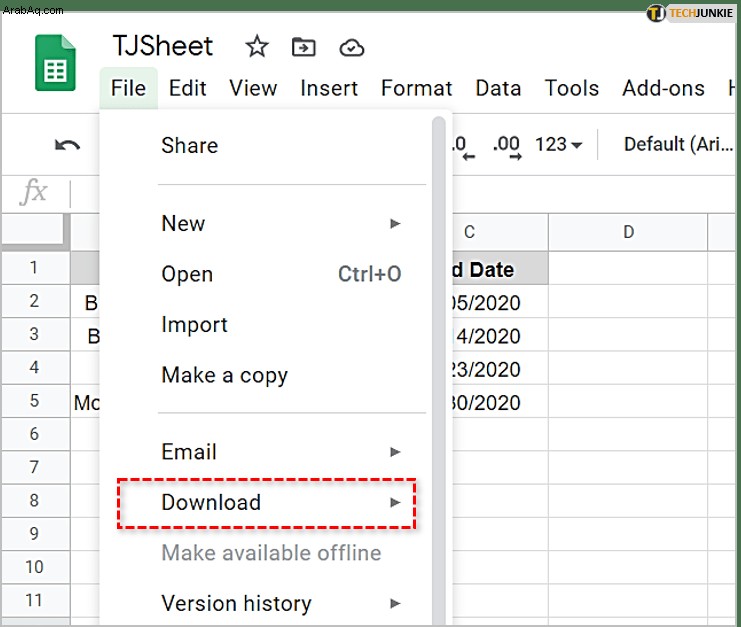Open the 123 number format dropdown
This screenshot has width=741, height=627.
pos(558,144)
